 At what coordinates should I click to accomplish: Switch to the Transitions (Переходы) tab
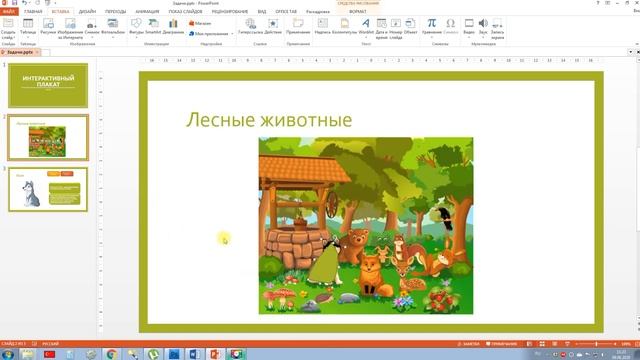coord(116,11)
